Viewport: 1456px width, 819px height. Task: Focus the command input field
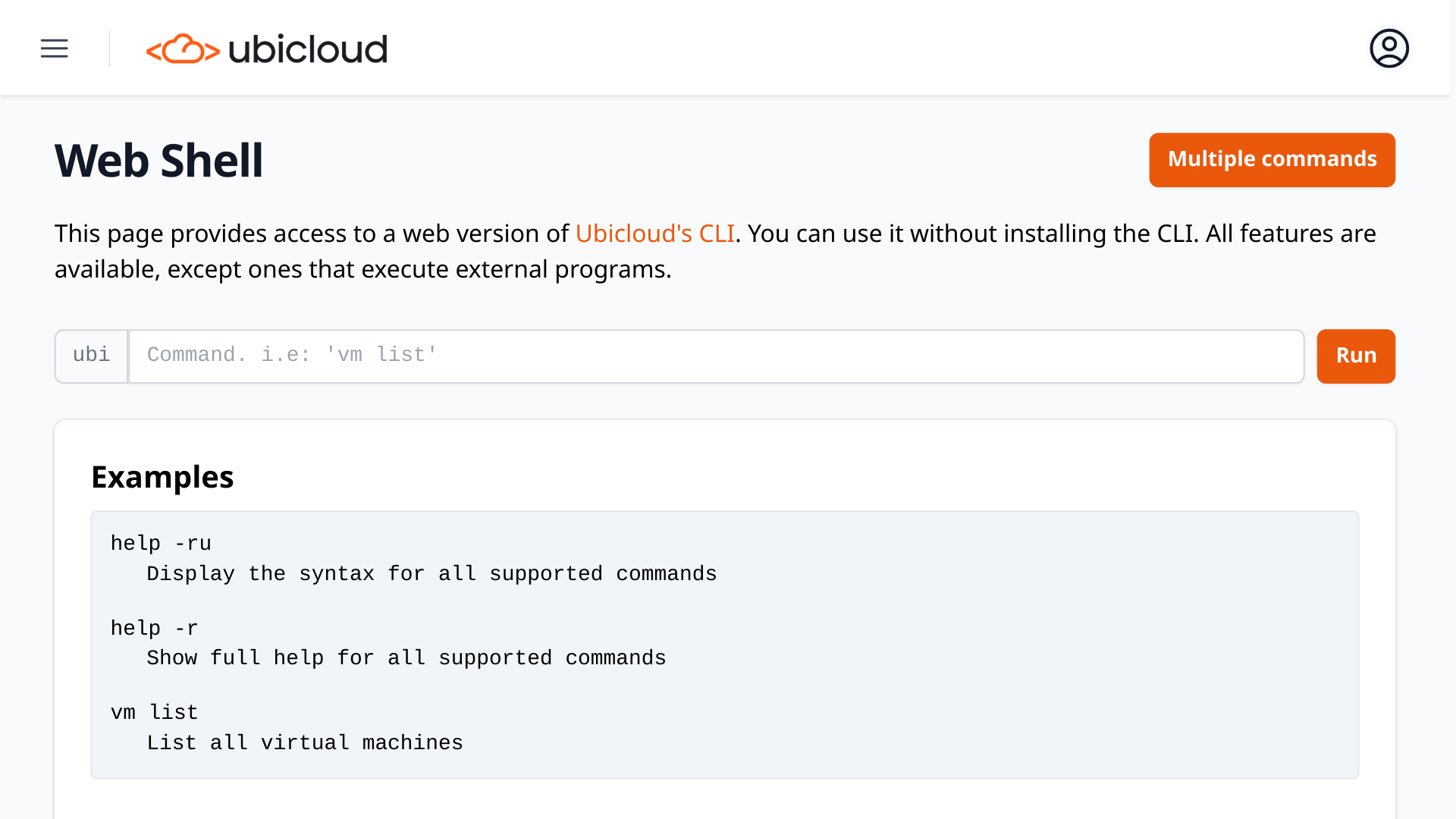pyautogui.click(x=716, y=356)
